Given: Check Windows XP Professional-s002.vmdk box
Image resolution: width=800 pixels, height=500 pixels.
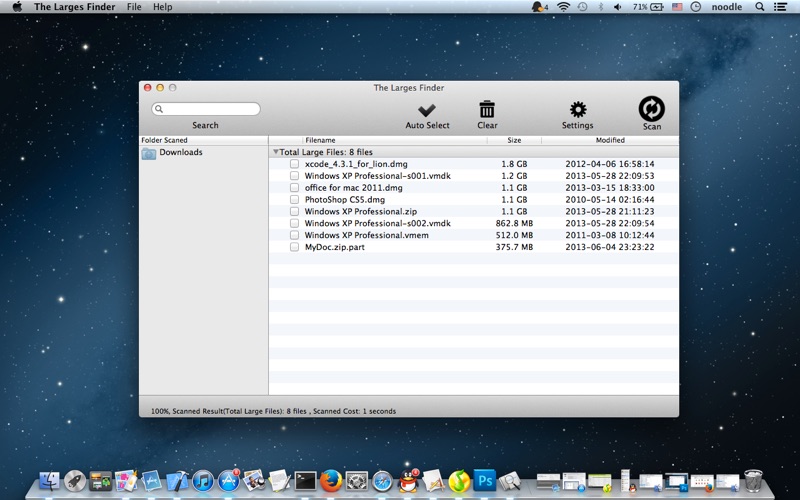Looking at the screenshot, I should click(x=294, y=223).
